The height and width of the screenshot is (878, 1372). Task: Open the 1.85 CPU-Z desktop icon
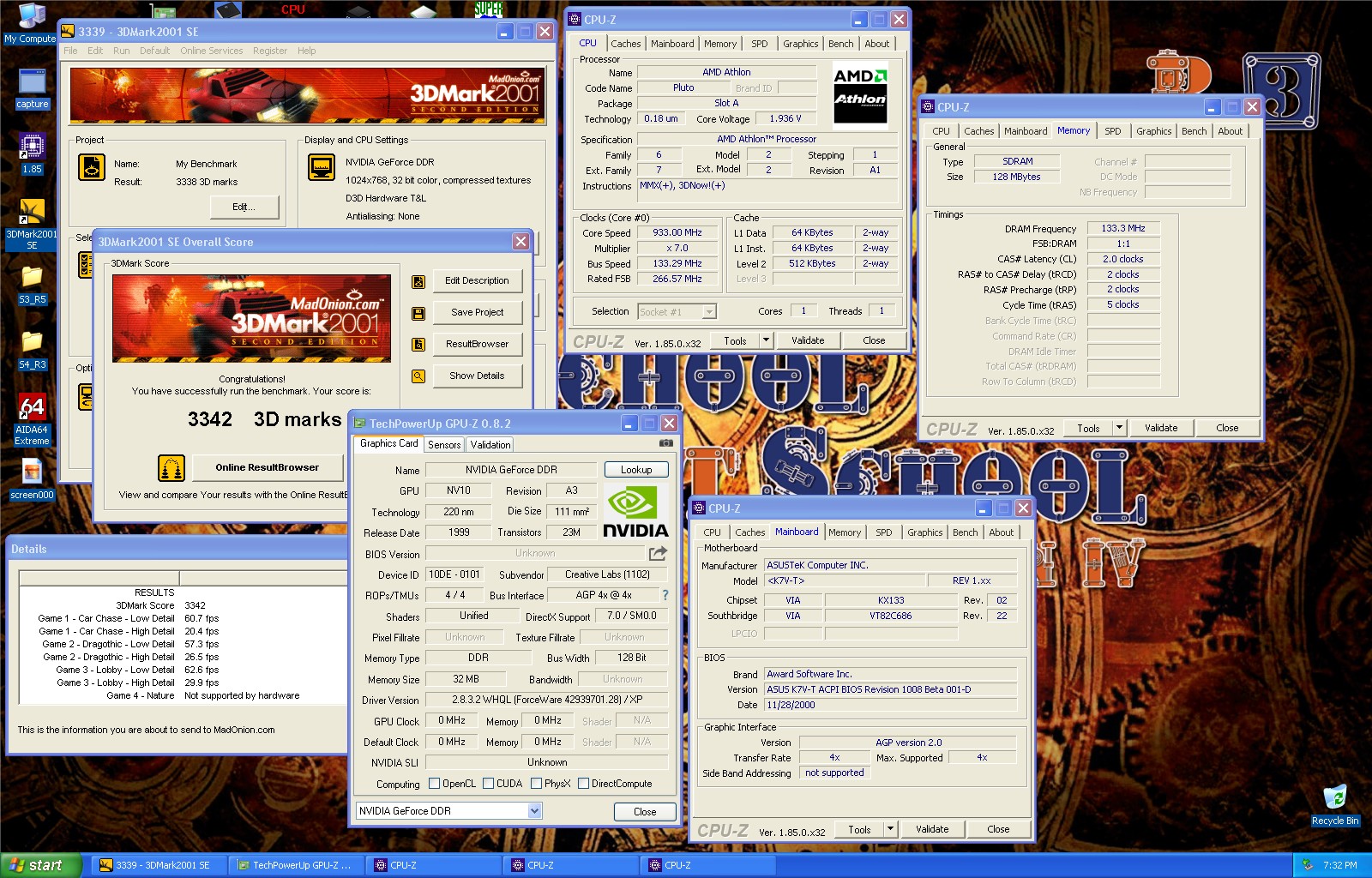tap(32, 153)
